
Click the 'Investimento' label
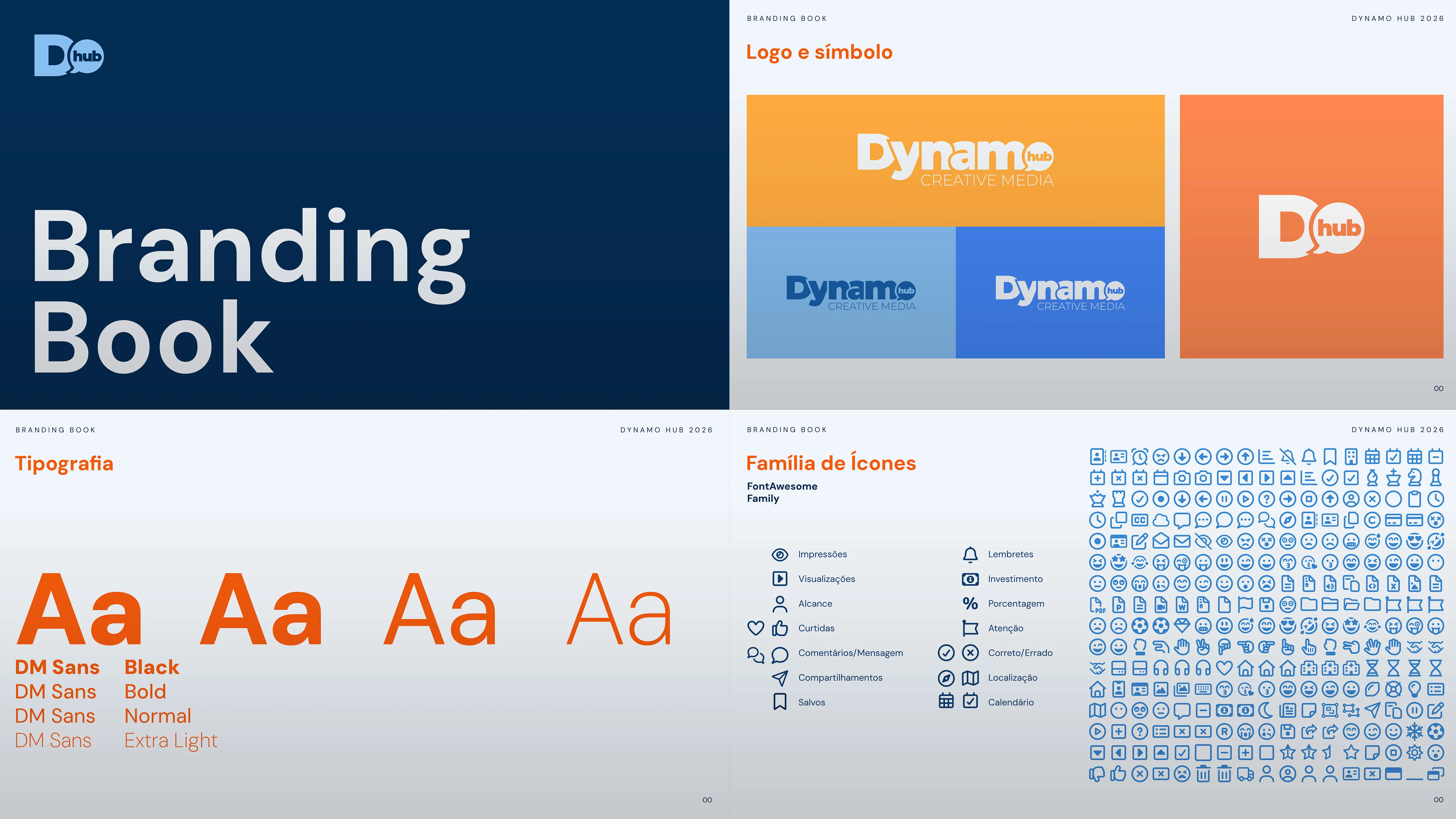(1015, 579)
